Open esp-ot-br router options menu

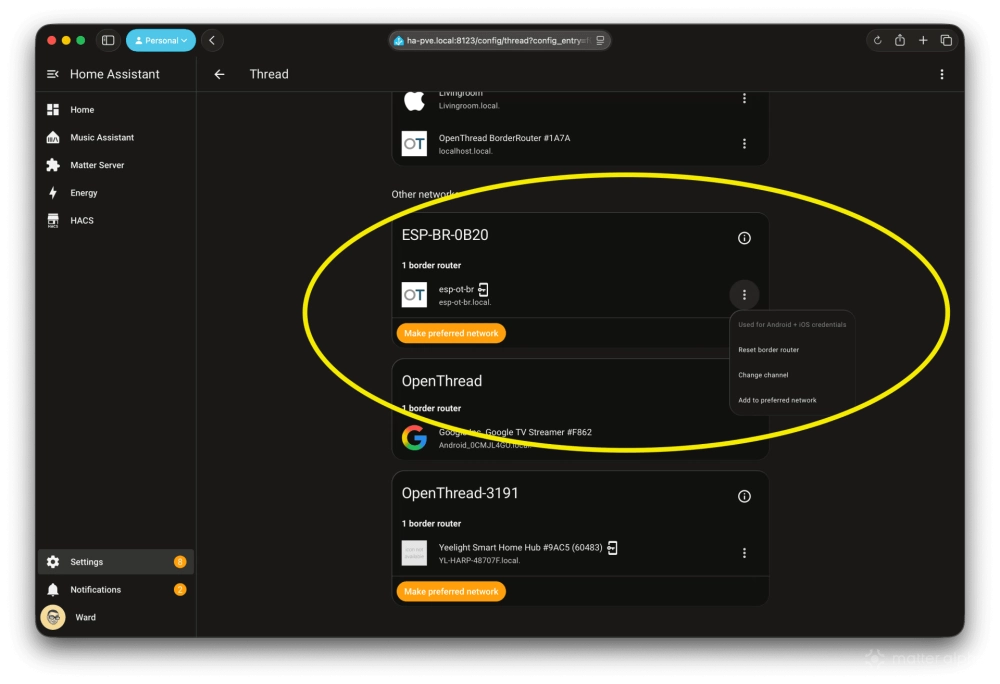(x=744, y=295)
